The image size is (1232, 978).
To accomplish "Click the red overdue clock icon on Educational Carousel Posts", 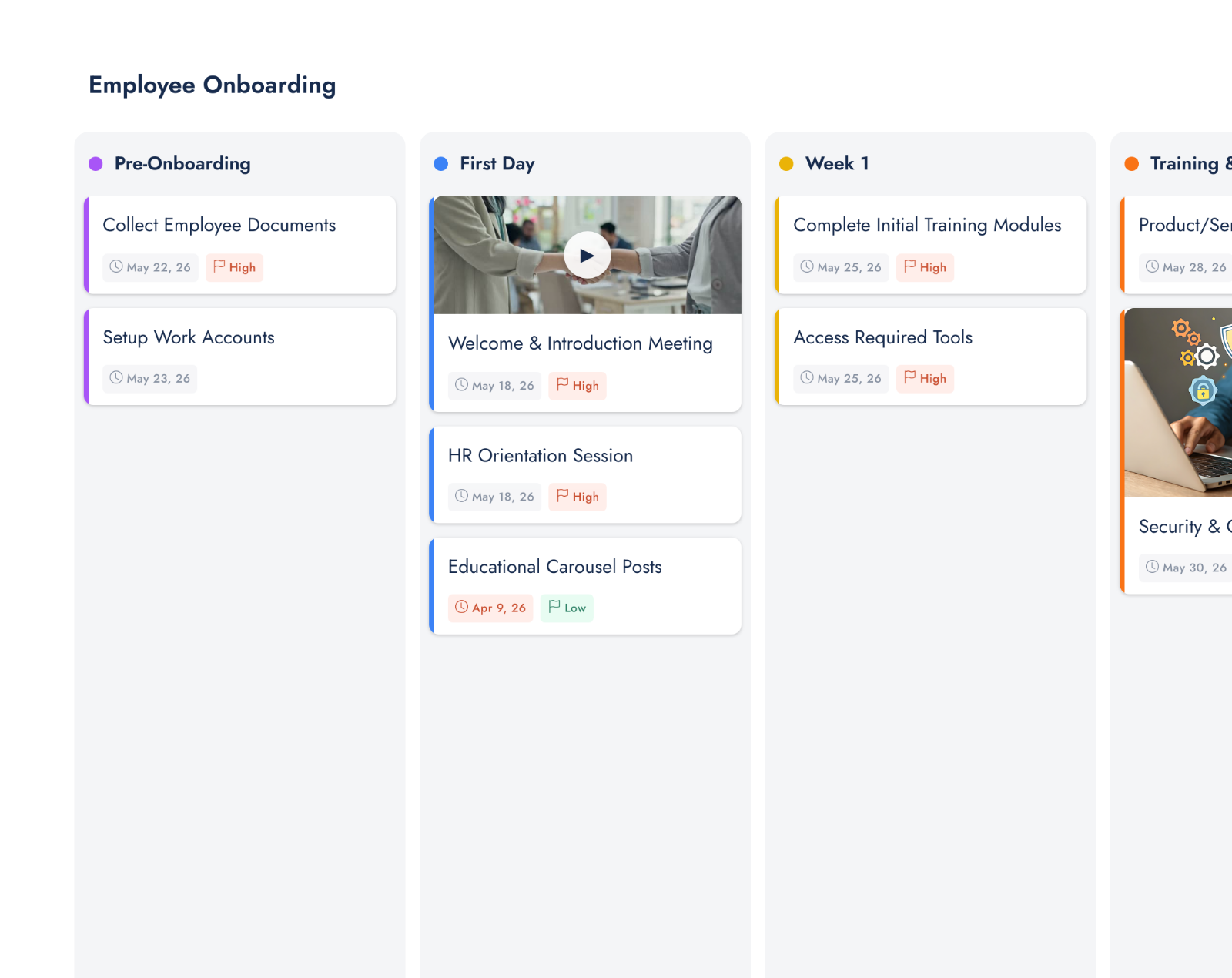I will click(x=461, y=607).
